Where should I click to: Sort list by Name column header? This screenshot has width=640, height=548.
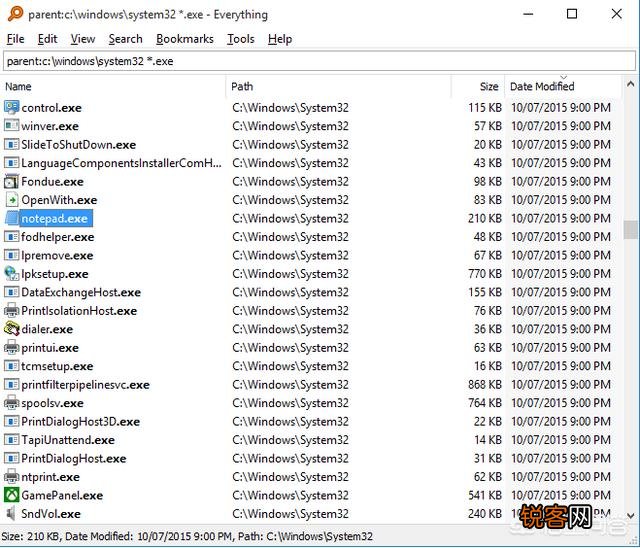pos(19,87)
